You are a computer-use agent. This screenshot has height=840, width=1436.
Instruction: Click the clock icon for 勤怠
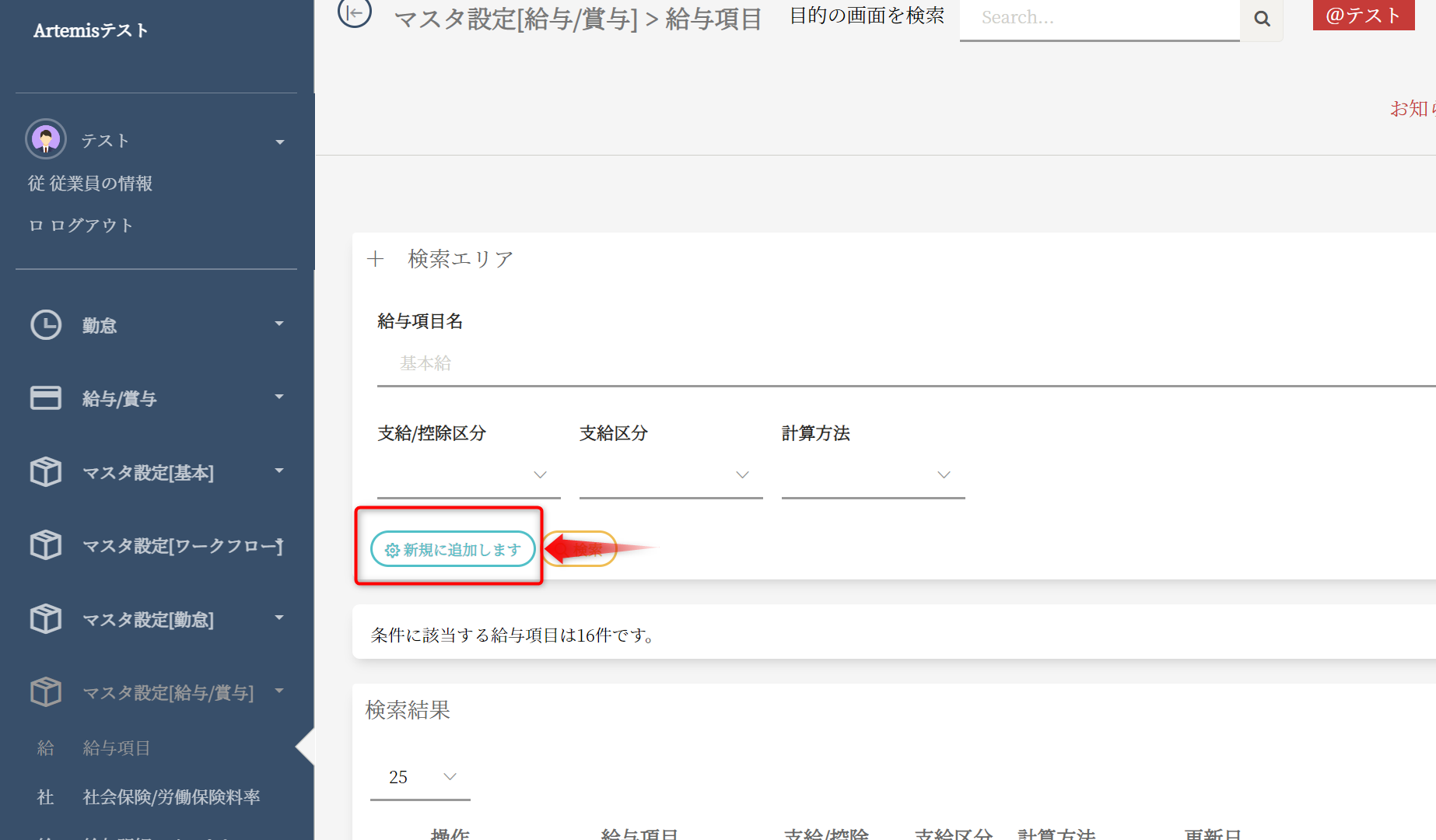[x=46, y=325]
